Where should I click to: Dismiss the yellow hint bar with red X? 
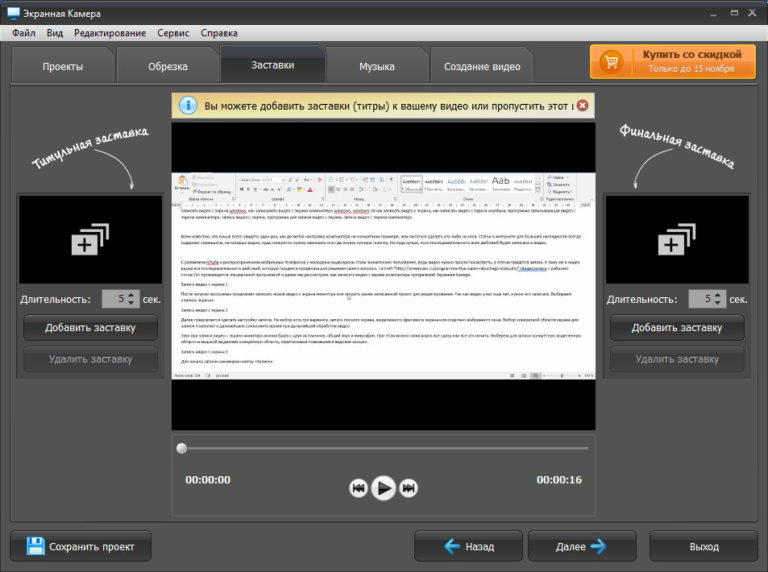coord(582,105)
